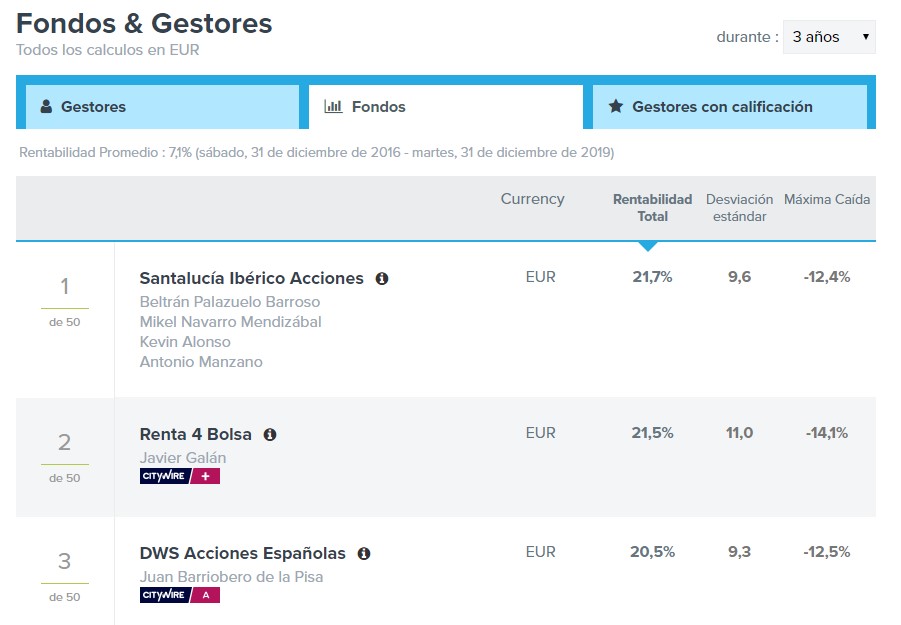This screenshot has height=625, width=901.
Task: Click the 9,6 standard deviation value
Action: click(x=740, y=277)
